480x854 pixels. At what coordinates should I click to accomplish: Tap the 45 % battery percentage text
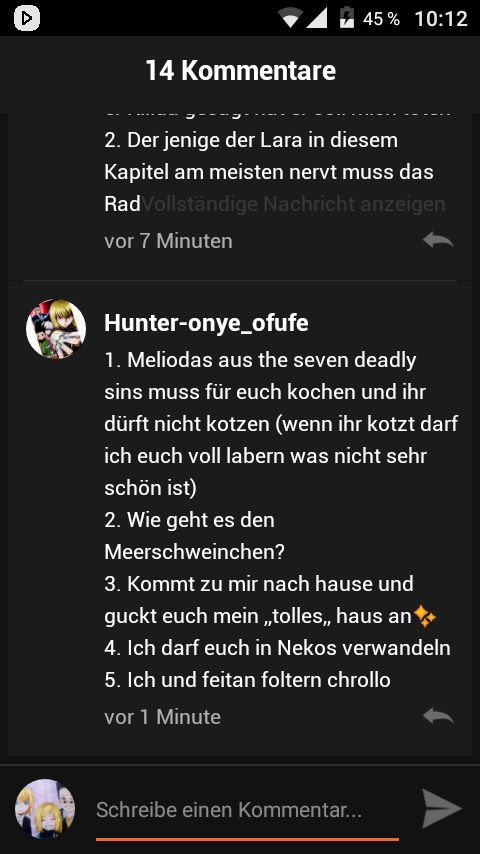tap(381, 19)
